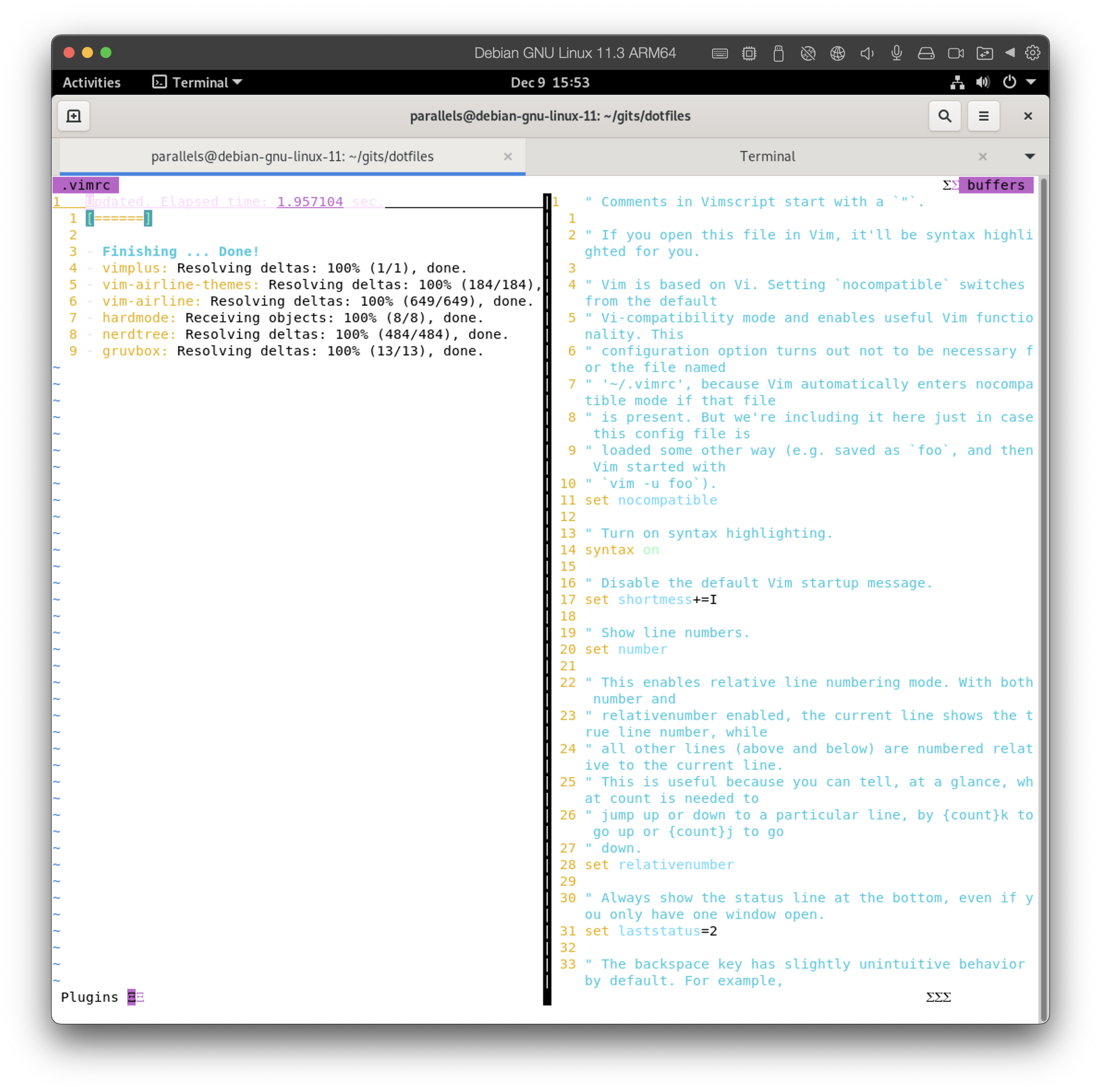The height and width of the screenshot is (1092, 1101).
Task: Click the Parallels keyboard icon
Action: pyautogui.click(x=719, y=53)
